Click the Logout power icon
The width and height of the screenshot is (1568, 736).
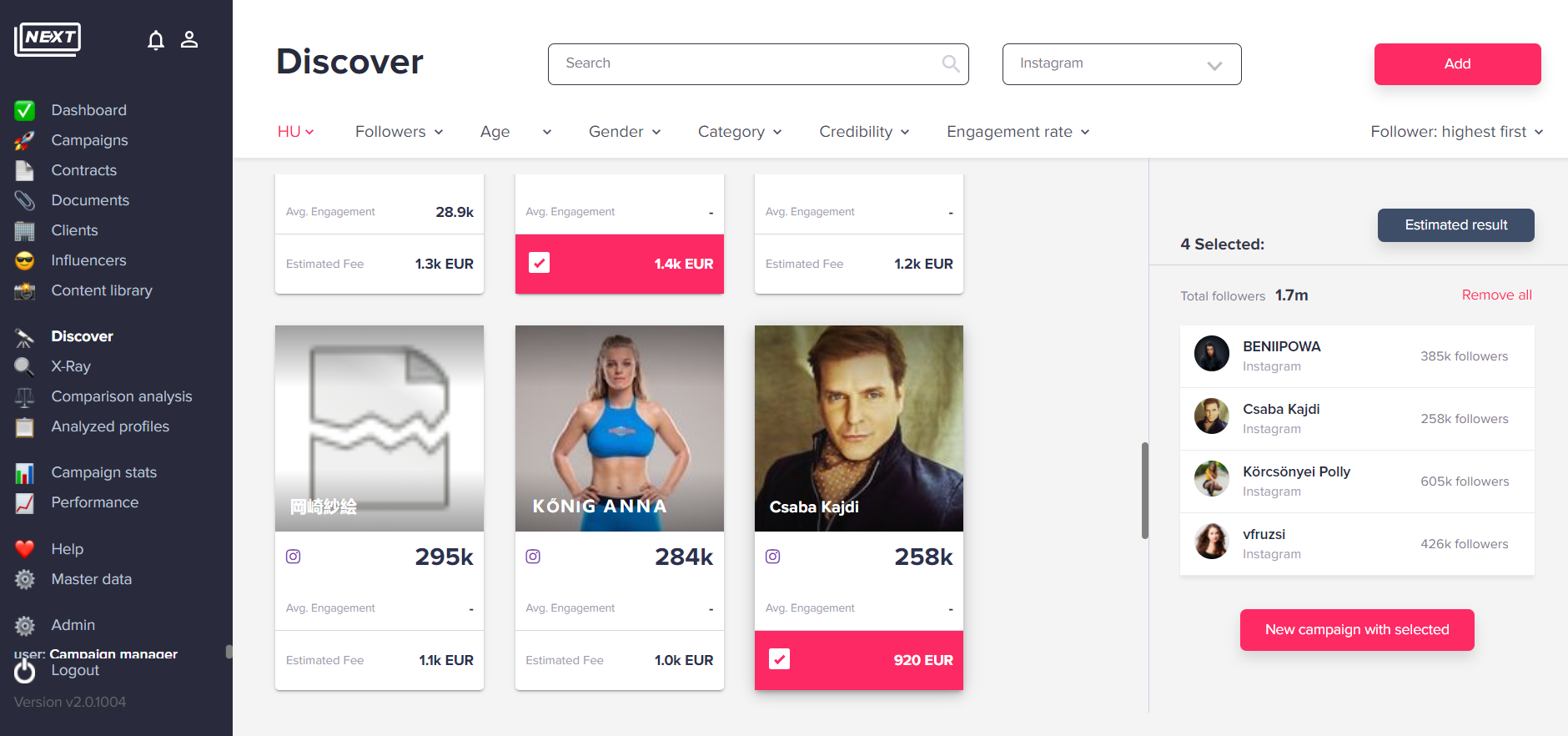pos(25,670)
